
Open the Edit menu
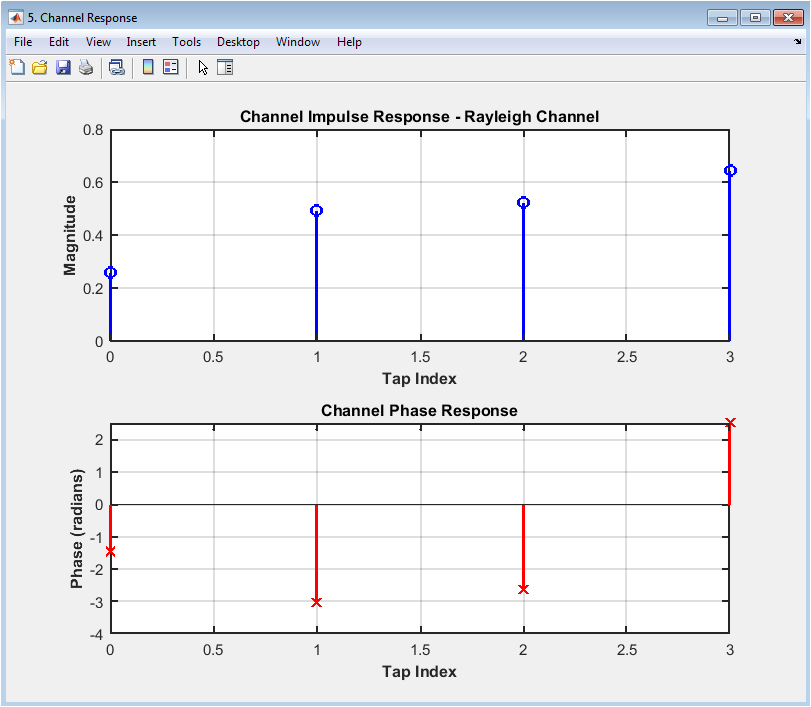(59, 42)
